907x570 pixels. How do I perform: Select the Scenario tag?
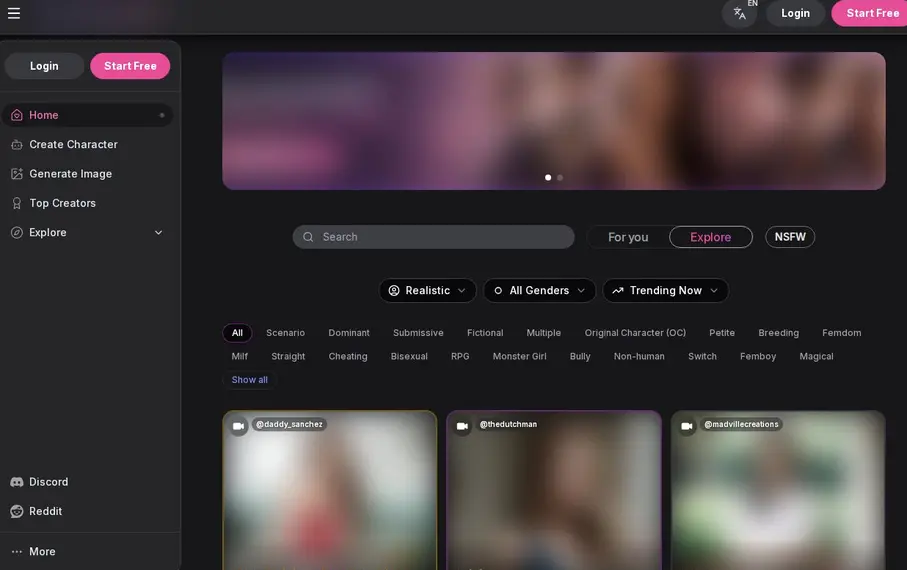(285, 333)
